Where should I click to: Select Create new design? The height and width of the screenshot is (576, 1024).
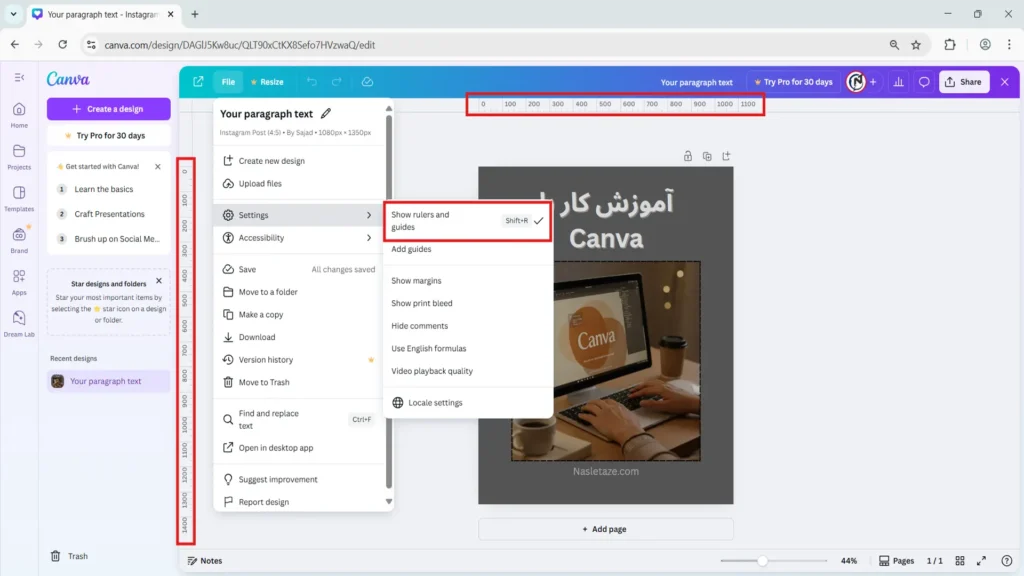tap(299, 161)
